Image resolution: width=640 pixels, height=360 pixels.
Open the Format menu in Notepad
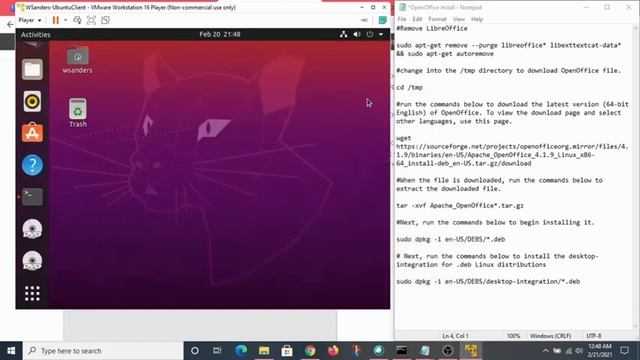tap(437, 19)
